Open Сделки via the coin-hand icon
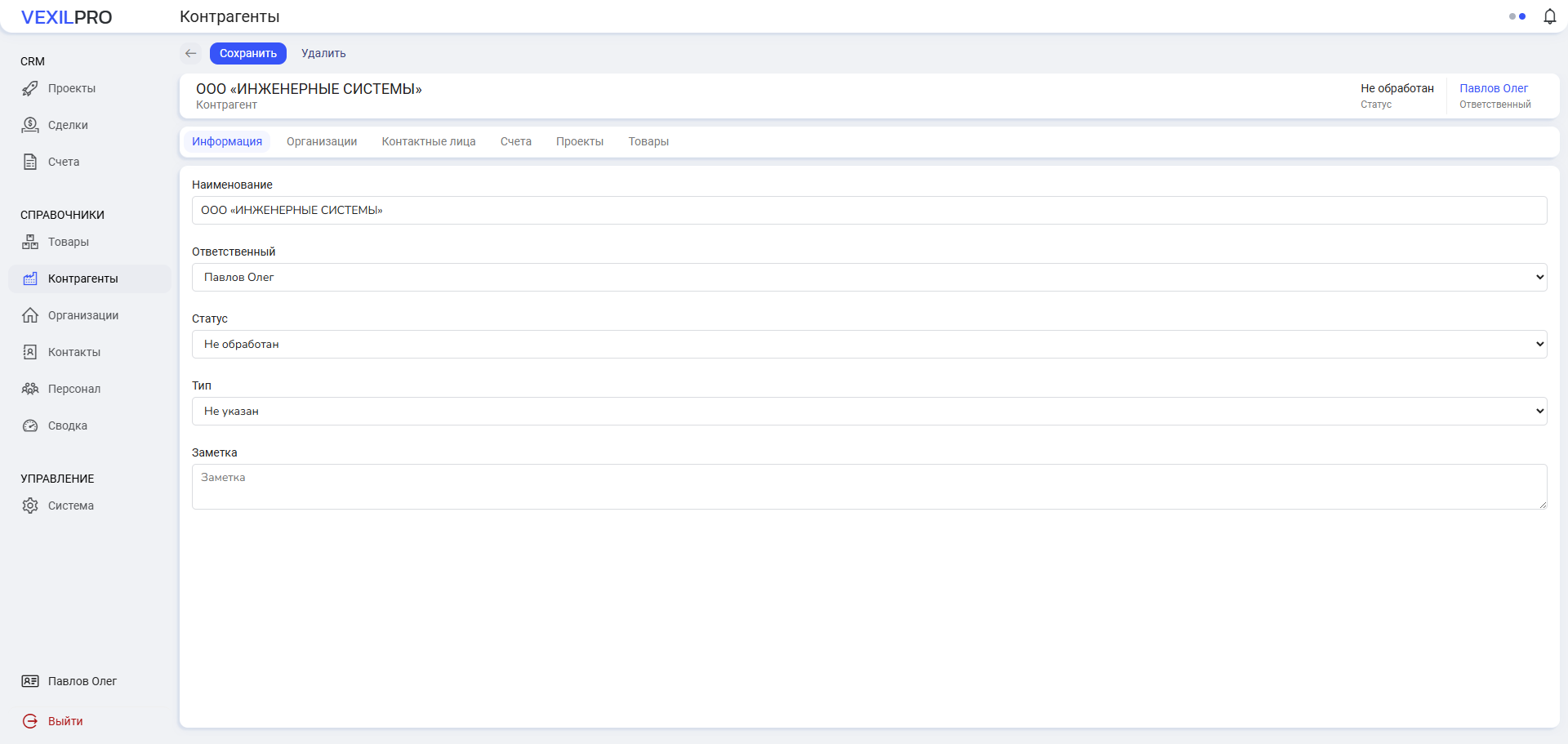This screenshot has width=1568, height=744. [x=30, y=125]
